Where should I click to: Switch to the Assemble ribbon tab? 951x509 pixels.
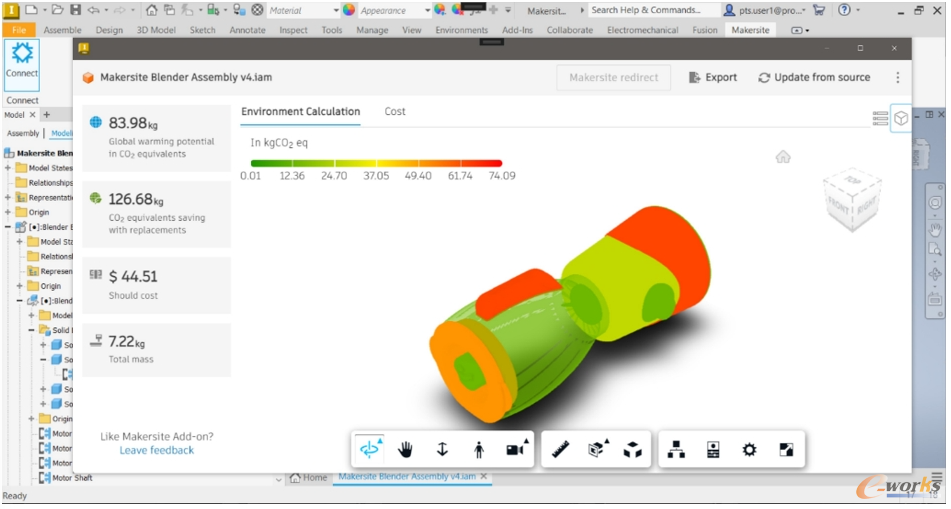point(62,30)
